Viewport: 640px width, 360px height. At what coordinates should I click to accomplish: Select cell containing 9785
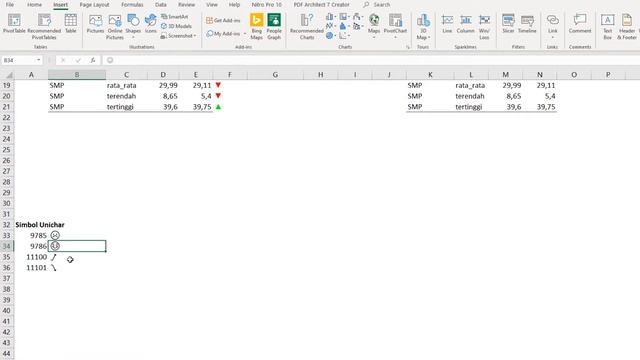coord(31,236)
